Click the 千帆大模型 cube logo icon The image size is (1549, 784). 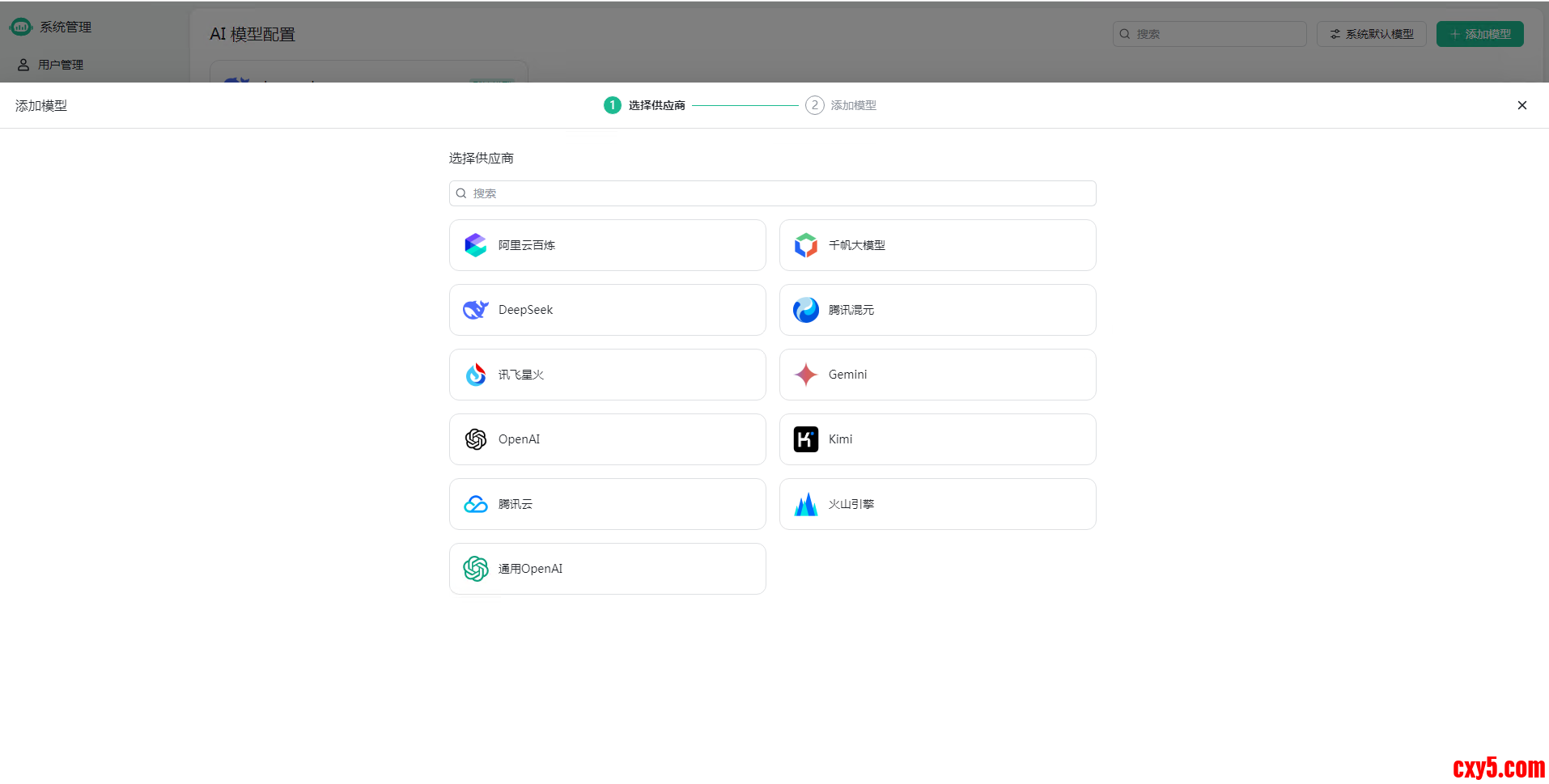[x=805, y=245]
